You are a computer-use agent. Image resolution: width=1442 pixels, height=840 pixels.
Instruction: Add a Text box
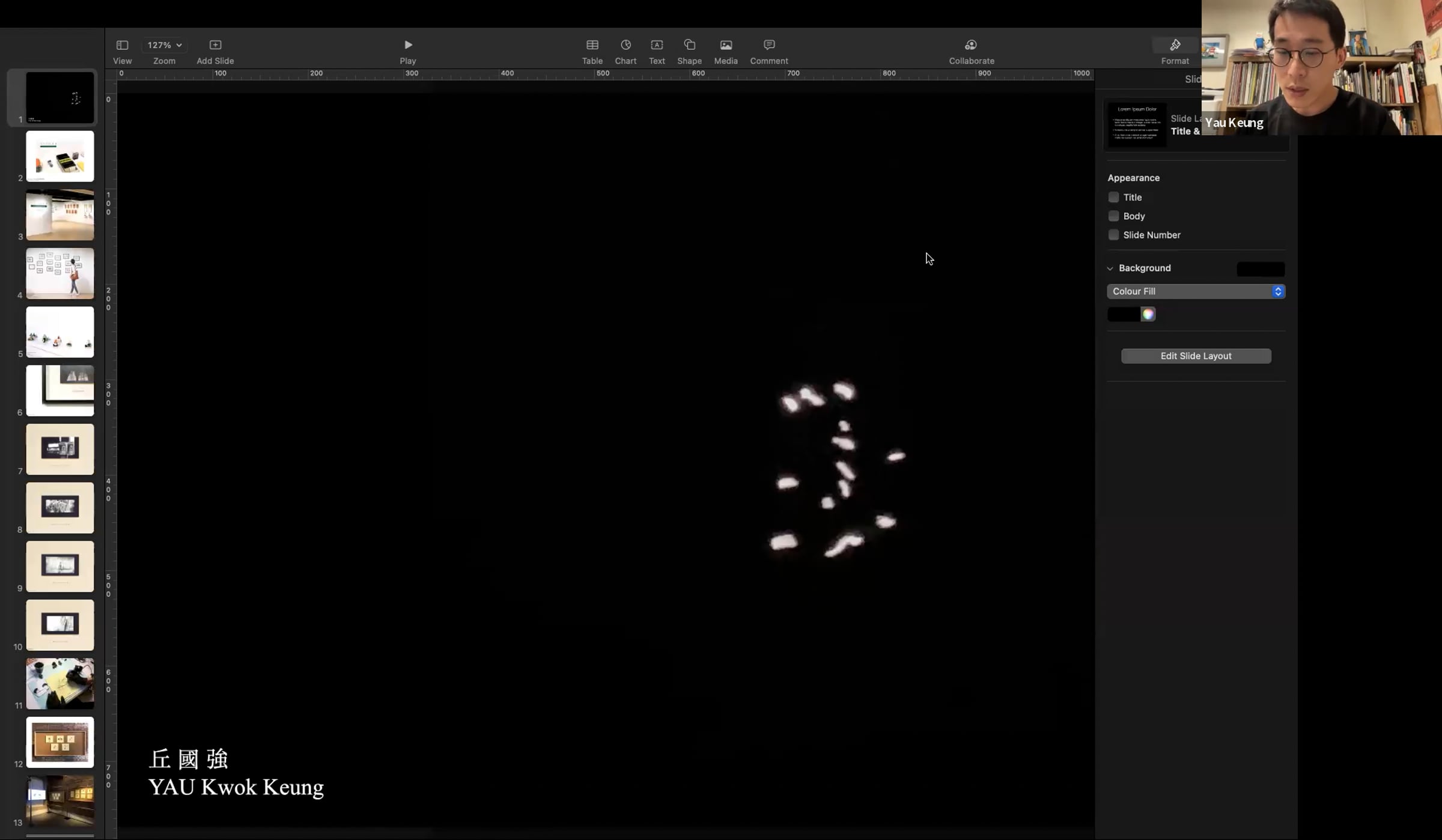tap(657, 45)
